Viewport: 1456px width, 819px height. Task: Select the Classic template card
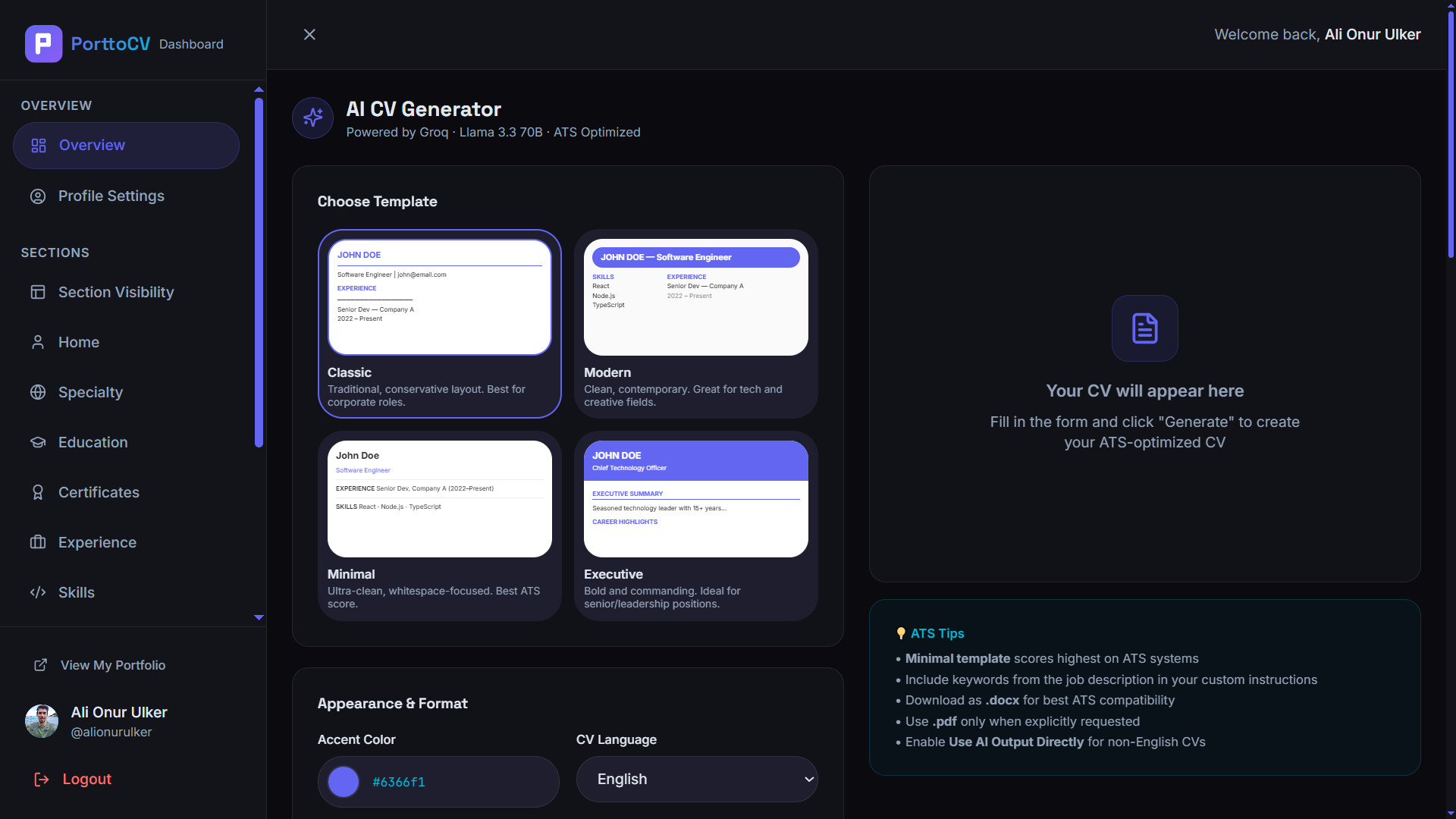[440, 324]
